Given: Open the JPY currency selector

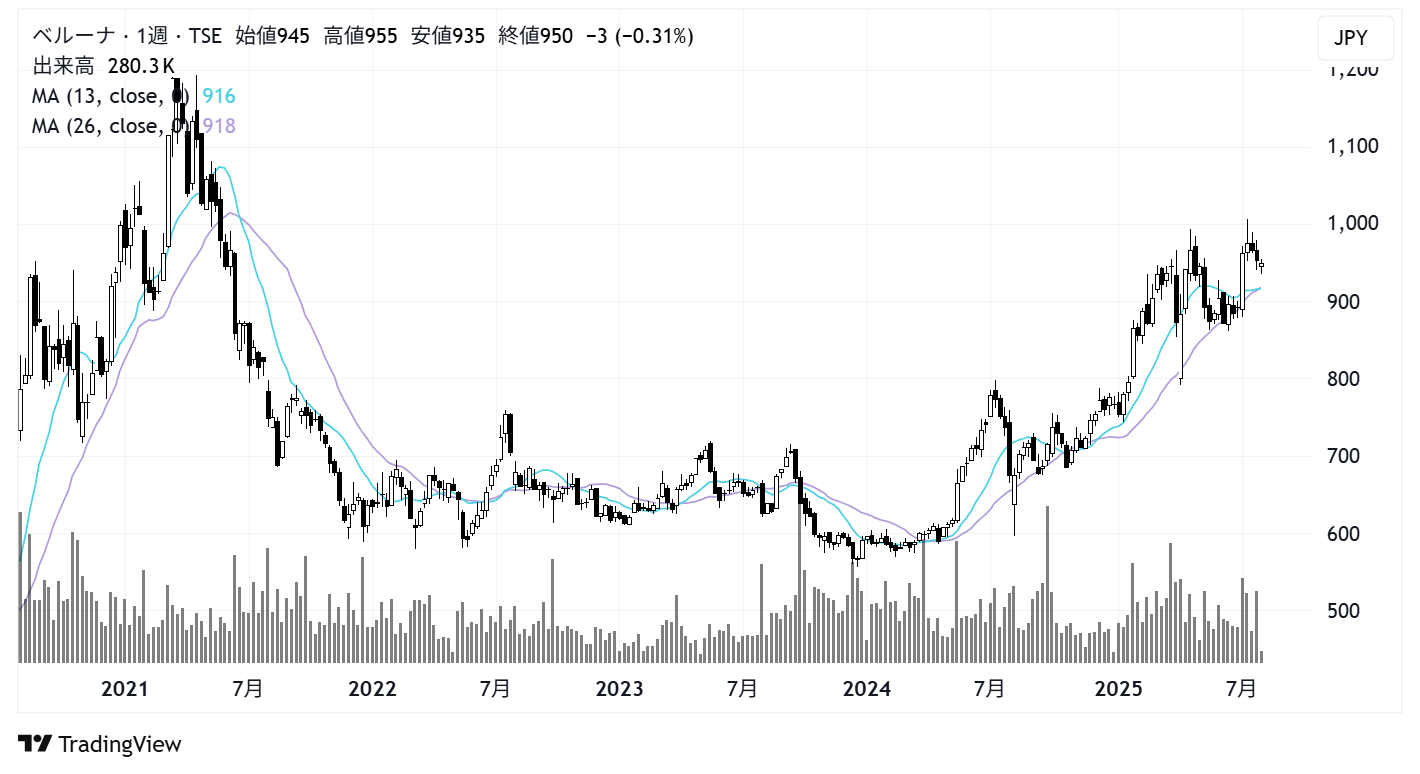Looking at the screenshot, I should 1350,40.
